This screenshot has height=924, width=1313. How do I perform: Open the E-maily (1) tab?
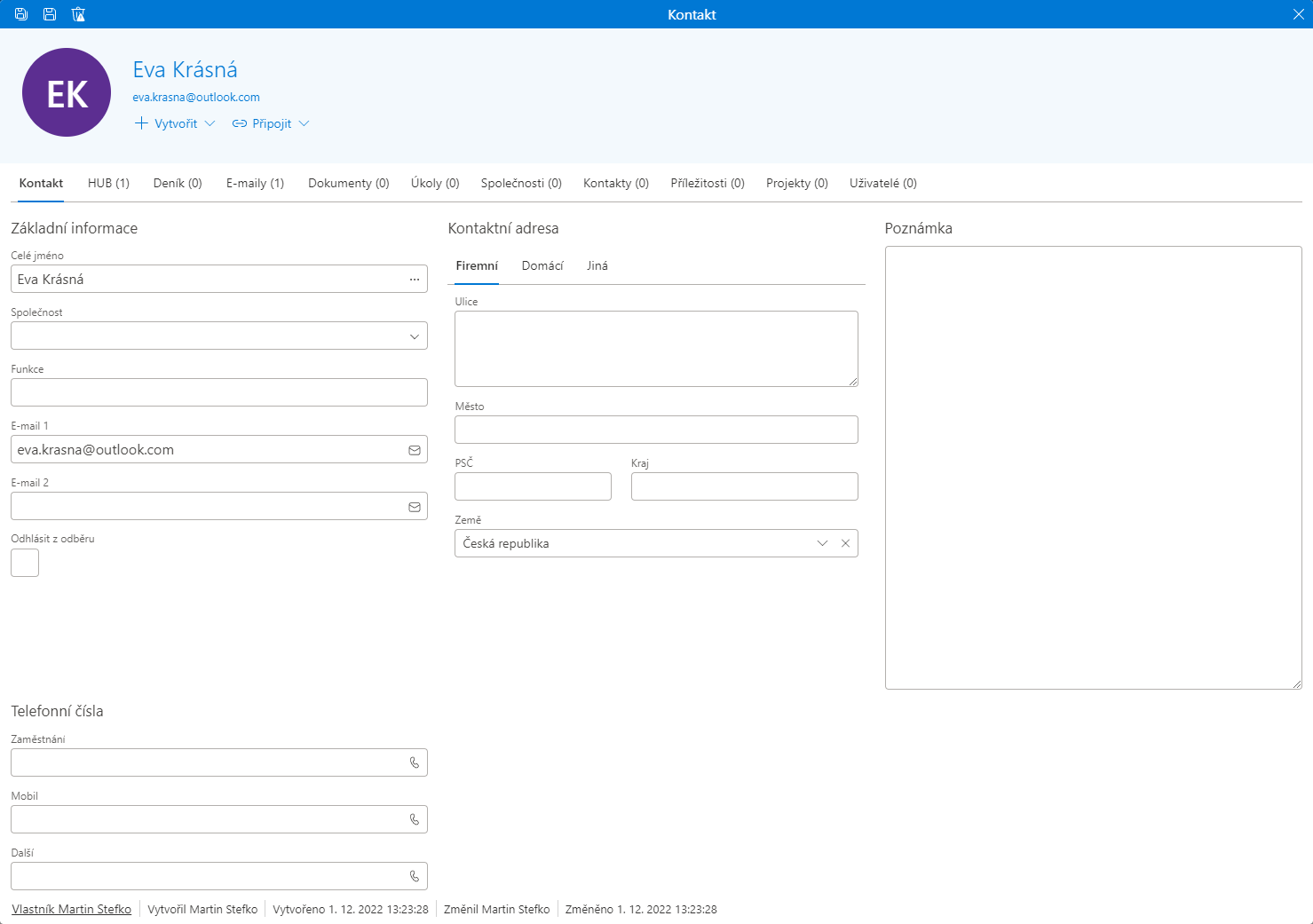tap(255, 183)
